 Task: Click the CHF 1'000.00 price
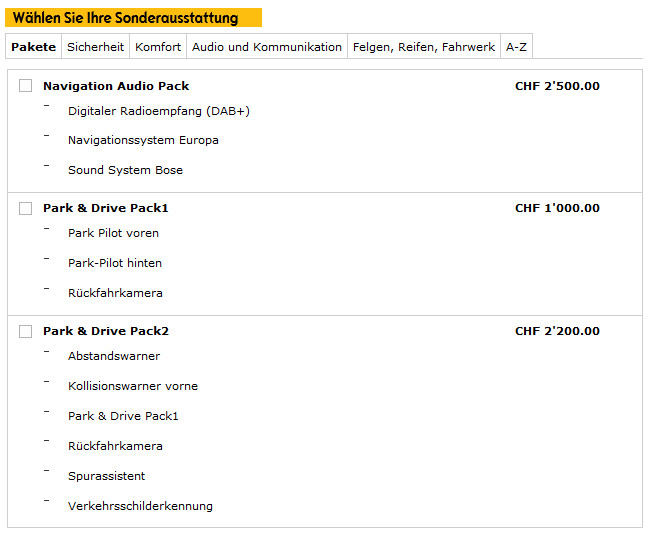[557, 208]
